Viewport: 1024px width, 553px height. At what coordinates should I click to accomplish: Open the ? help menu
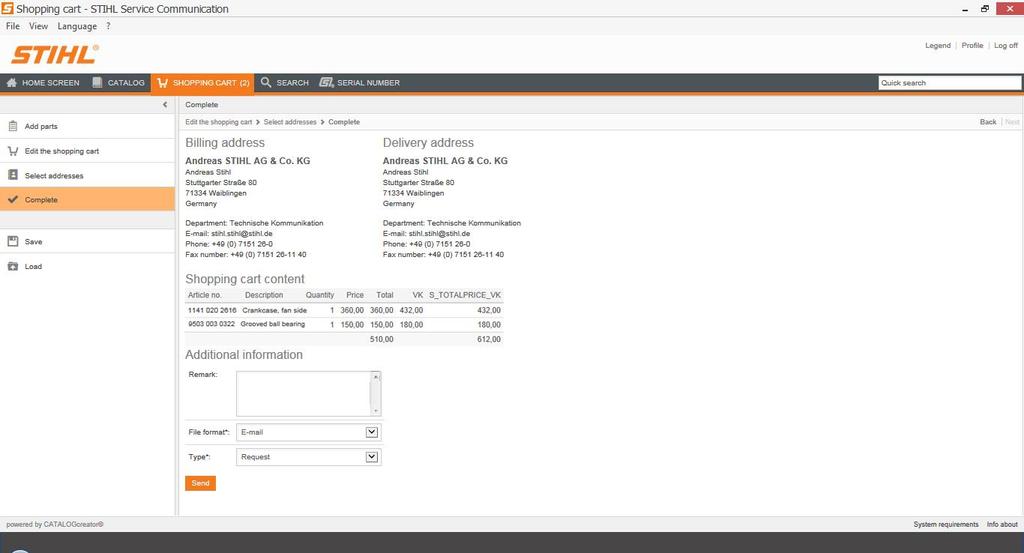(108, 26)
